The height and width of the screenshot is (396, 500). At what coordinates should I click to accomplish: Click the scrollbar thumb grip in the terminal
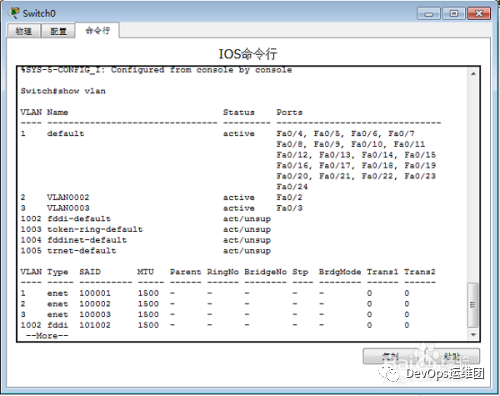(473, 305)
